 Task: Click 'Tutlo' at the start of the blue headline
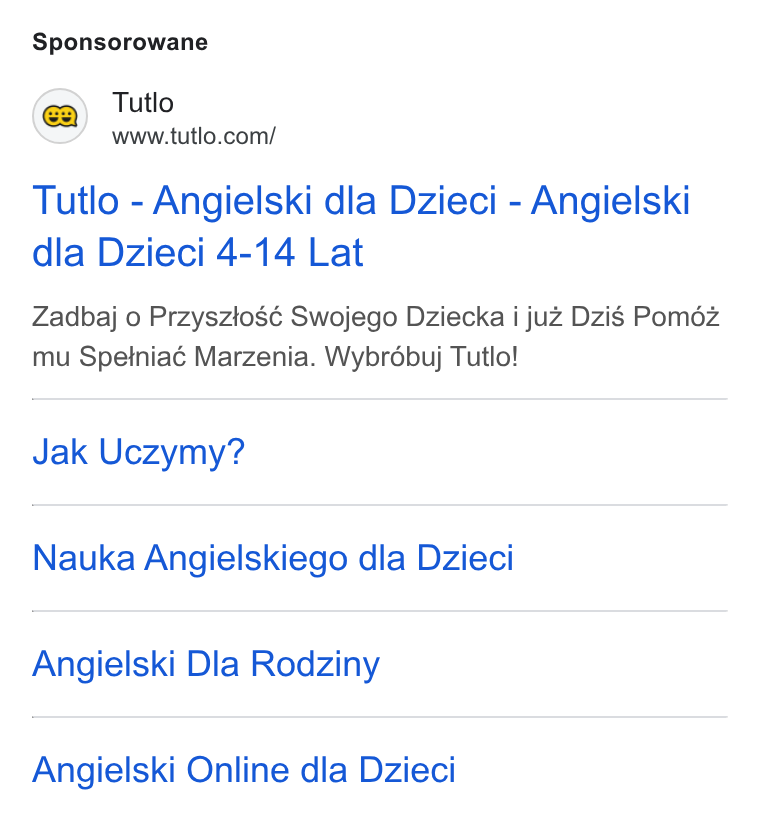[x=76, y=200]
